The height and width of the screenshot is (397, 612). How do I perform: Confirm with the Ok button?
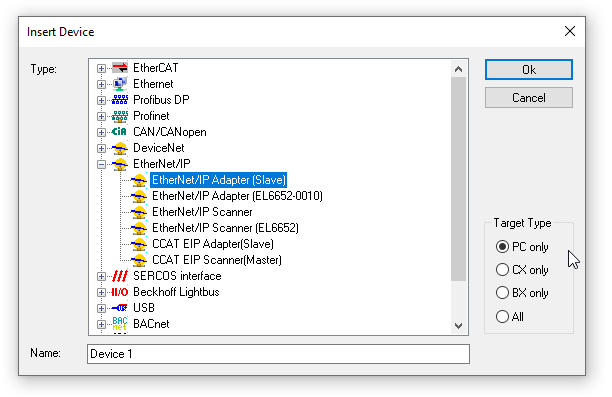[x=529, y=69]
